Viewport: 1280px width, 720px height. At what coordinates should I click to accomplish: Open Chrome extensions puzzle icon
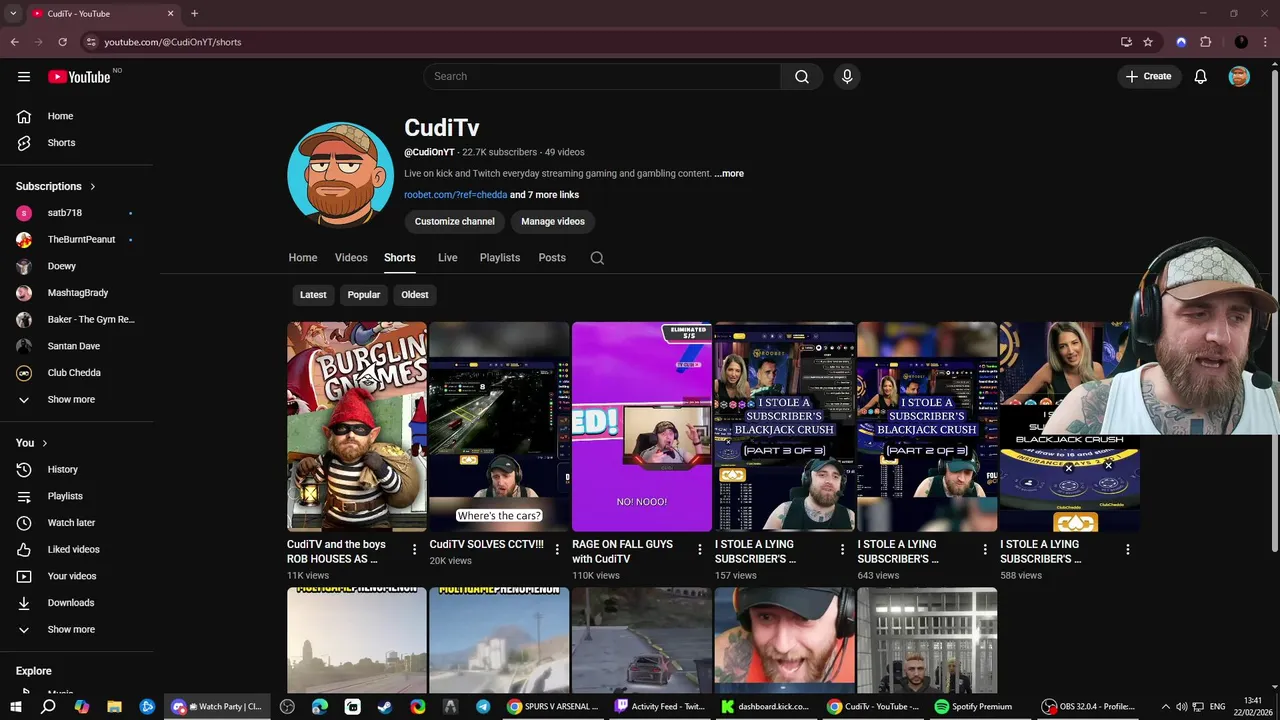[x=1206, y=42]
